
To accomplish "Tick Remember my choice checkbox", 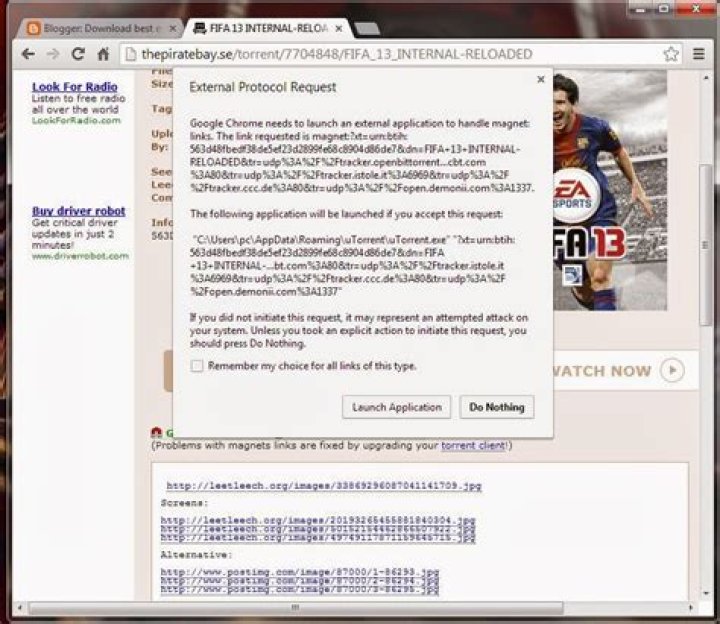I will point(197,366).
